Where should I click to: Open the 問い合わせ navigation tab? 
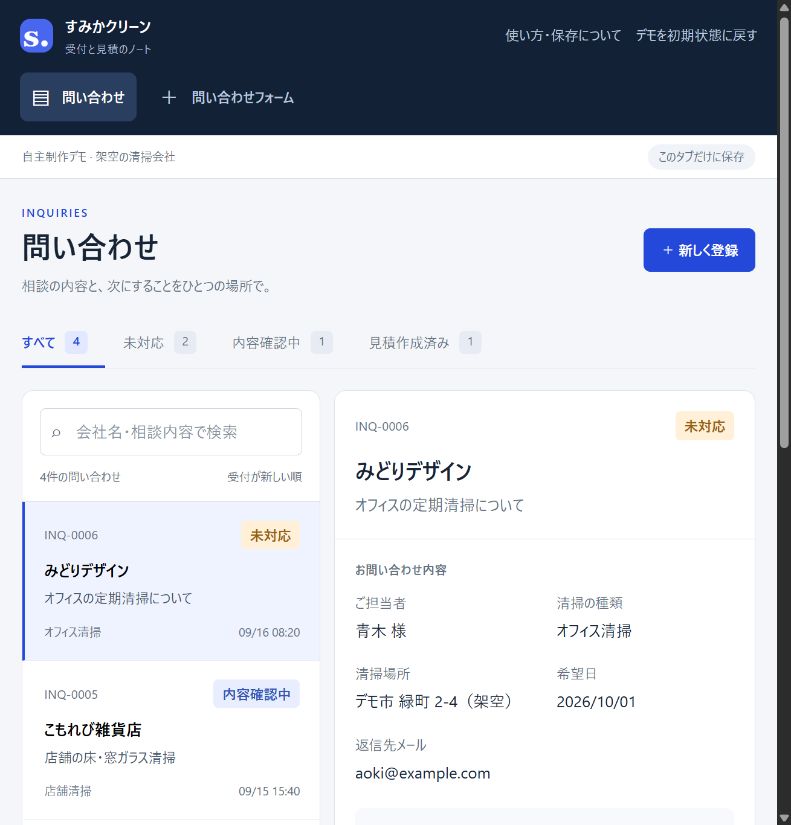78,97
